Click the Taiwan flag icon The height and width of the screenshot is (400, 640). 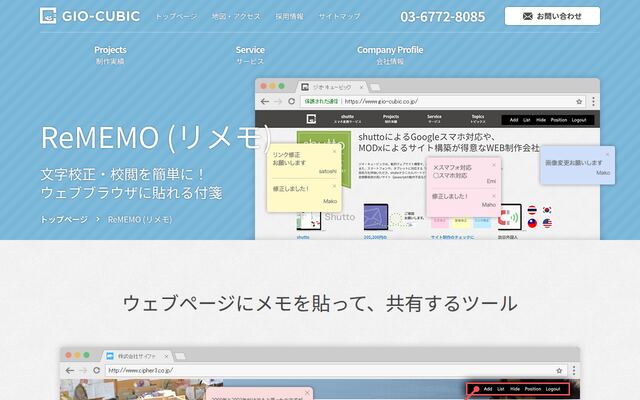click(x=532, y=223)
